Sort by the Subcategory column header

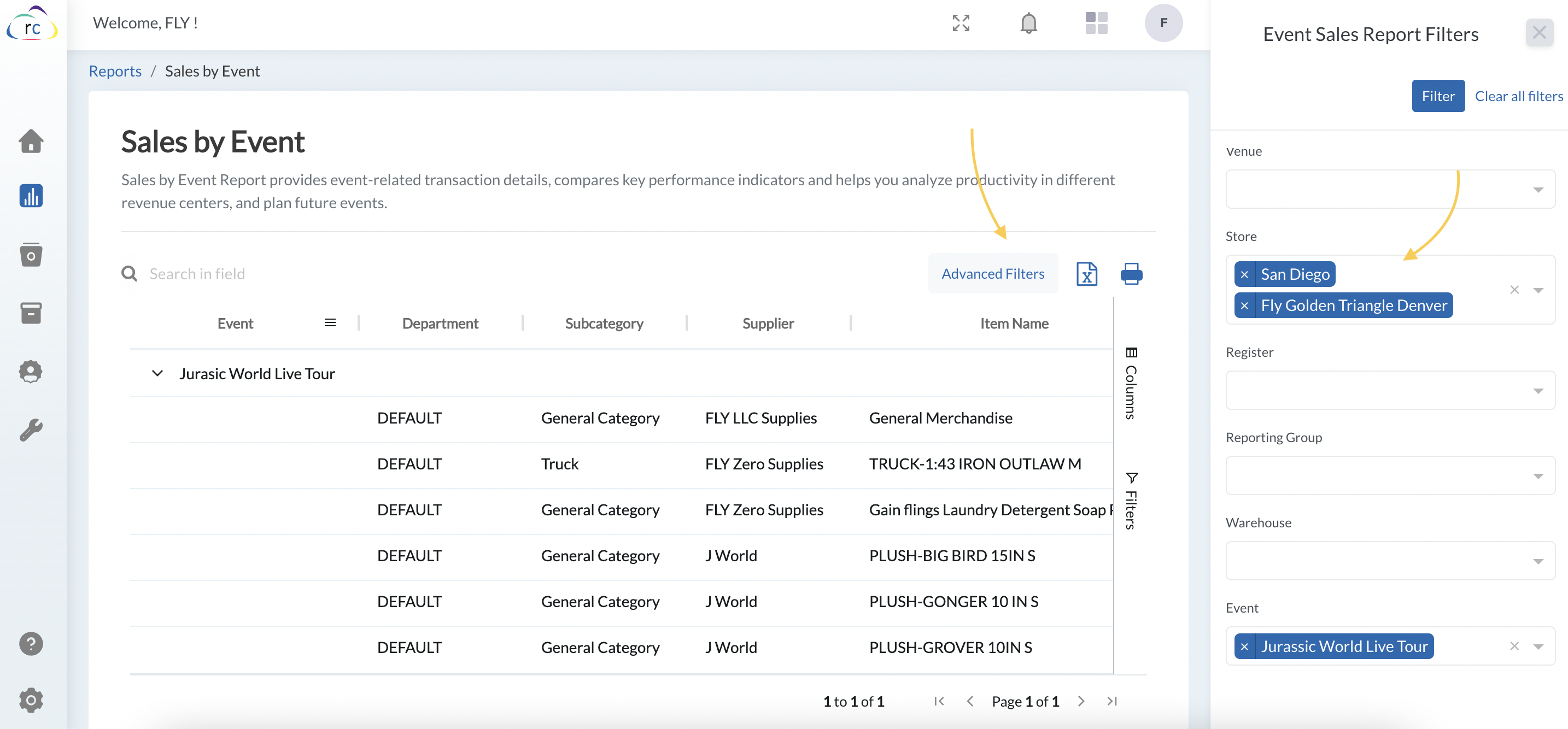click(x=604, y=323)
